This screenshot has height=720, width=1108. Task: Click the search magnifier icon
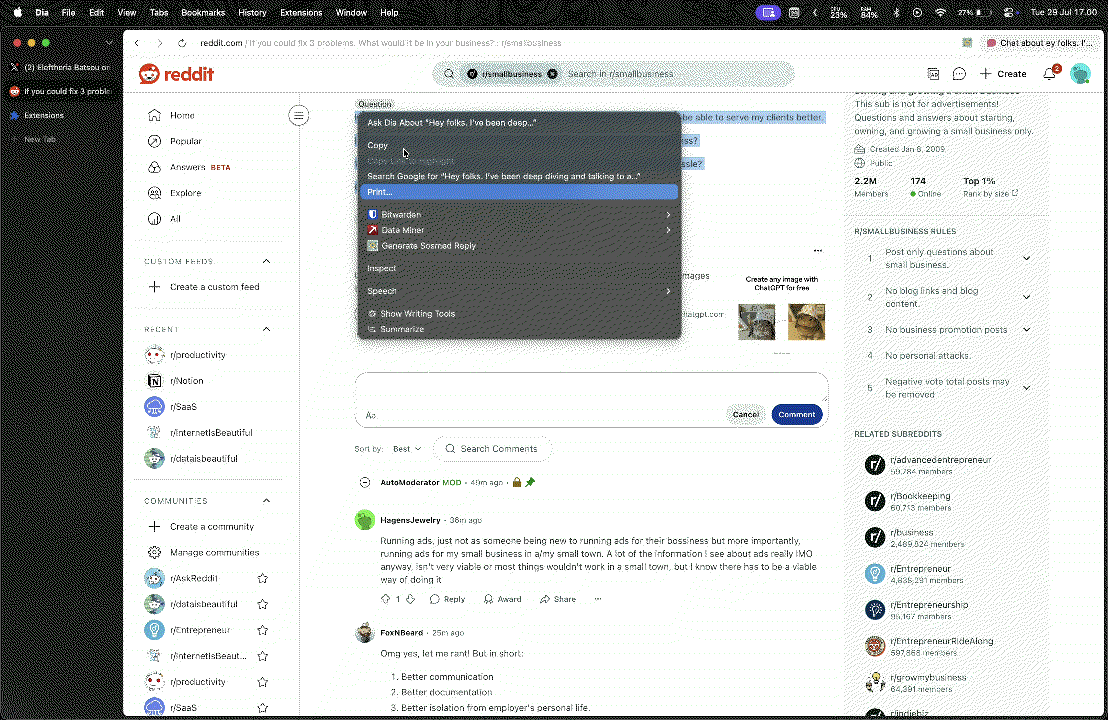(449, 73)
